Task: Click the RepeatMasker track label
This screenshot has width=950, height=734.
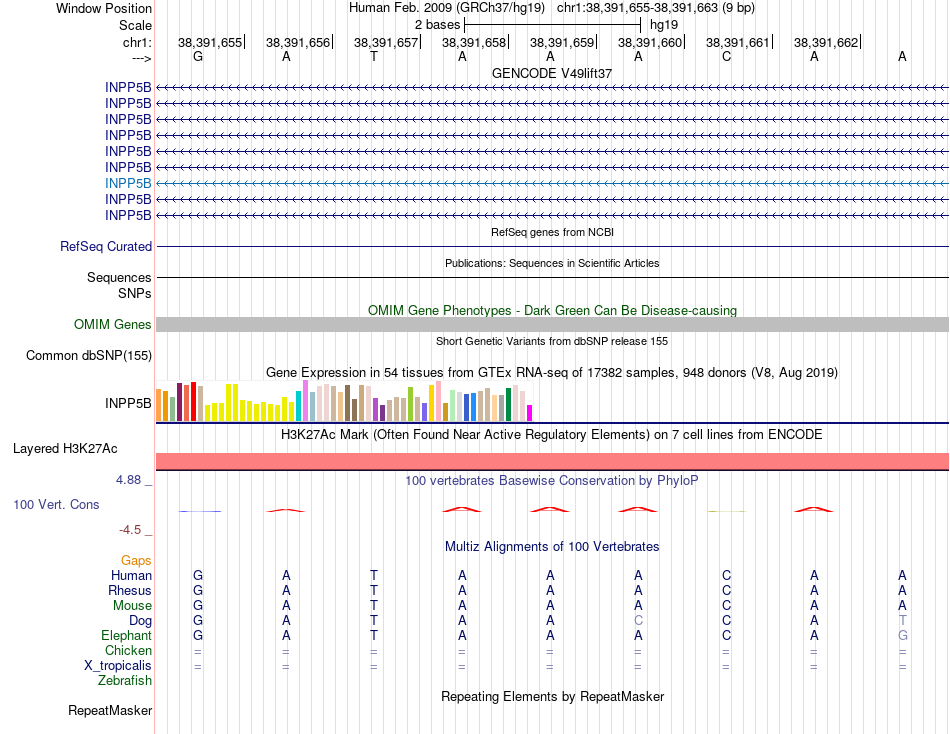Action: coord(110,710)
